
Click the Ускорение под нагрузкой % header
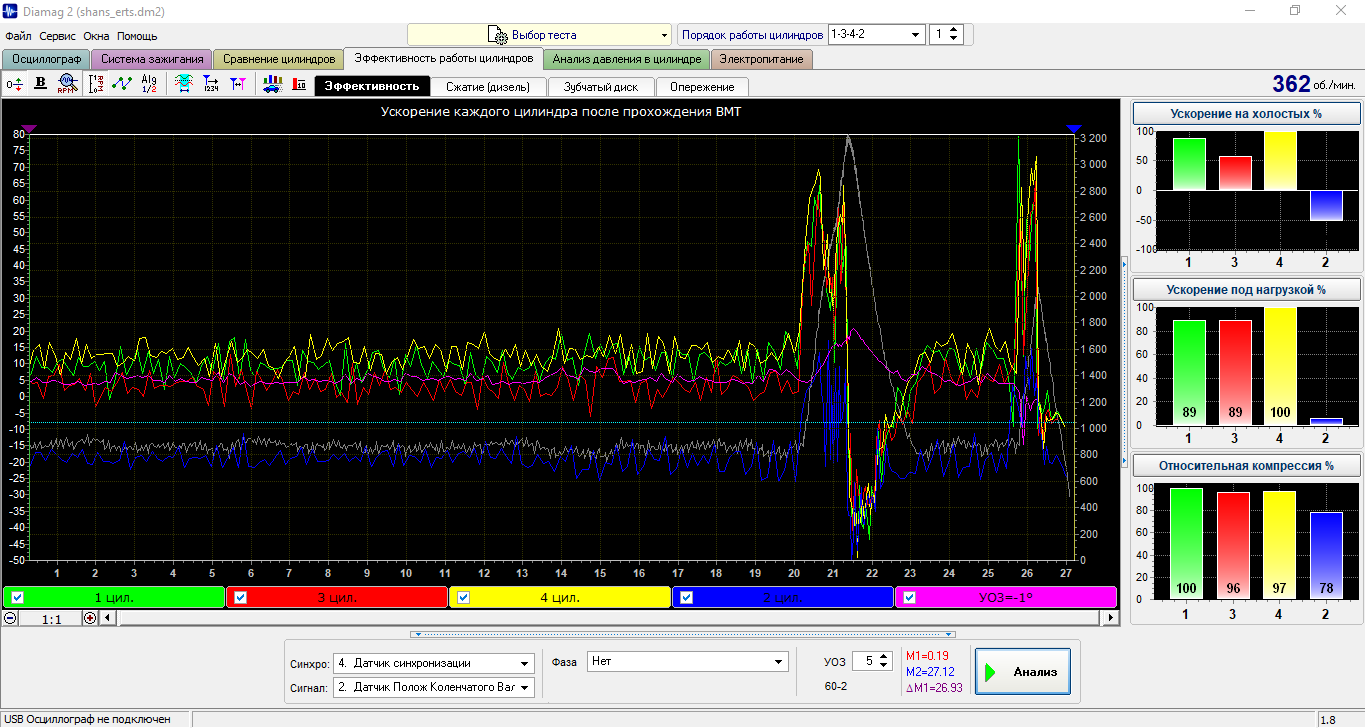click(x=1246, y=289)
